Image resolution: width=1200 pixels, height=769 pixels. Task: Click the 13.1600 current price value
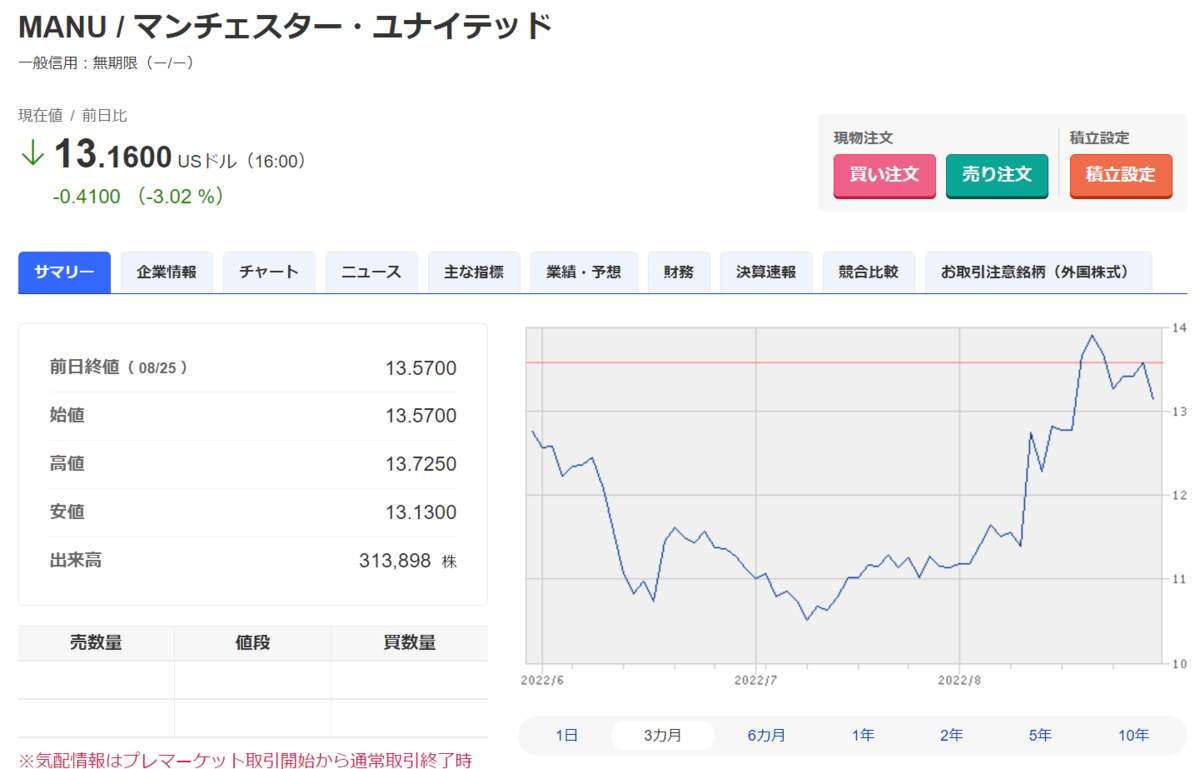pos(112,155)
